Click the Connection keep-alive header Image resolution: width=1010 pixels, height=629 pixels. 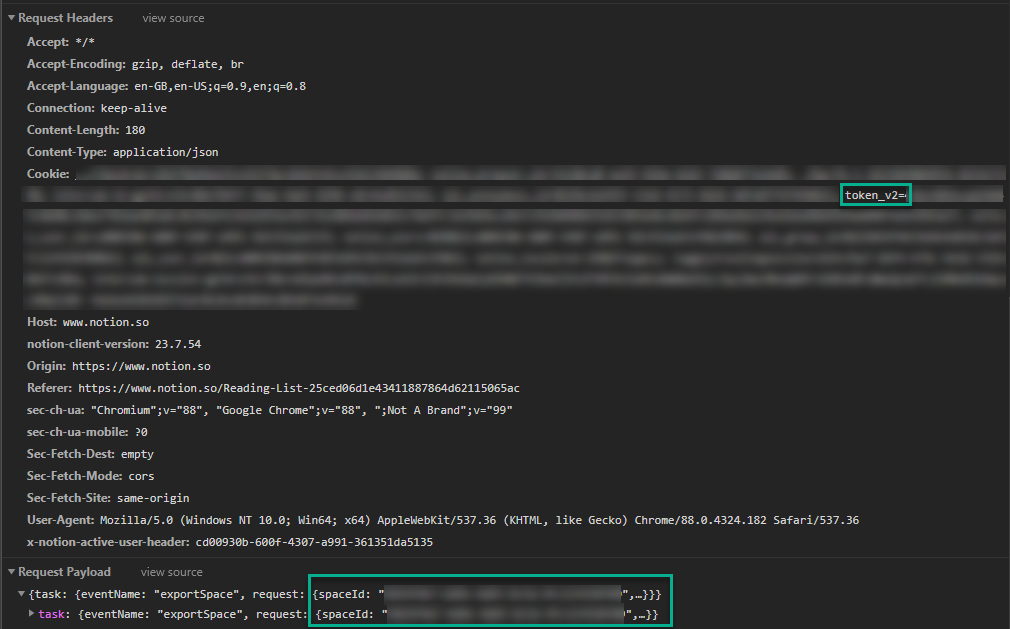(97, 108)
